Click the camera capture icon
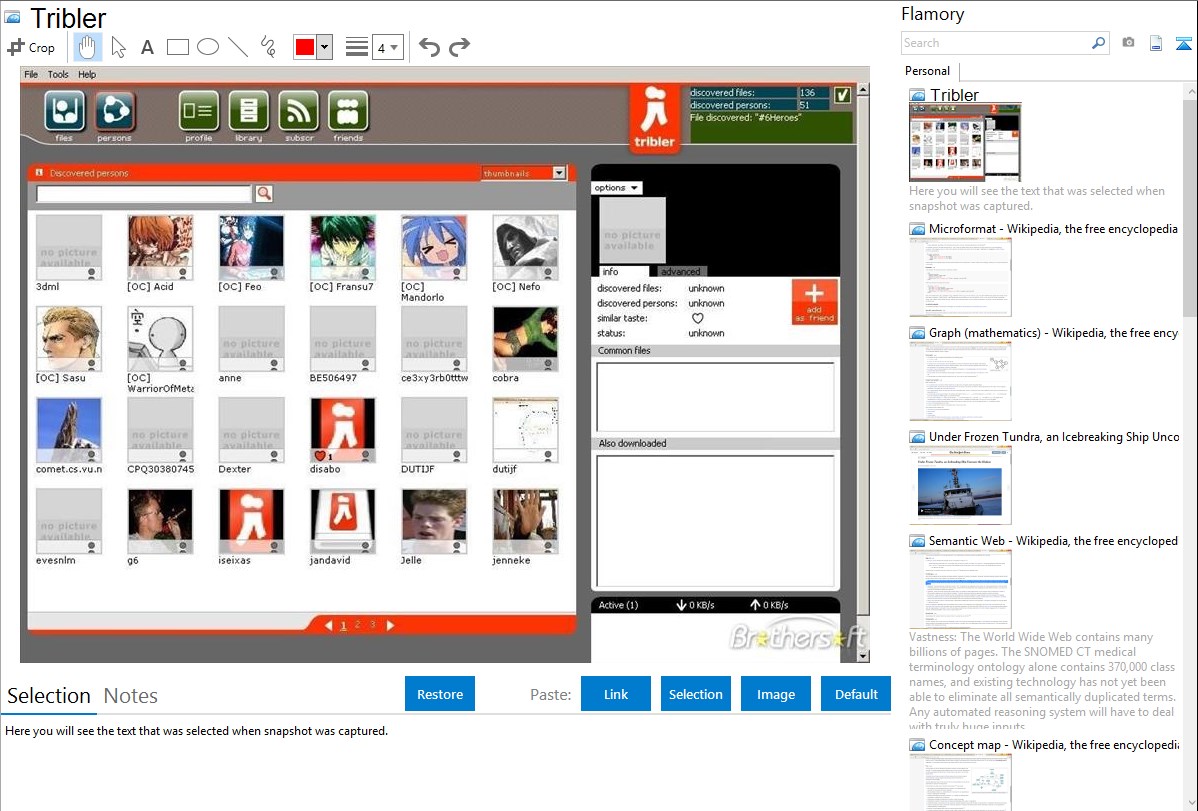 click(x=1128, y=43)
